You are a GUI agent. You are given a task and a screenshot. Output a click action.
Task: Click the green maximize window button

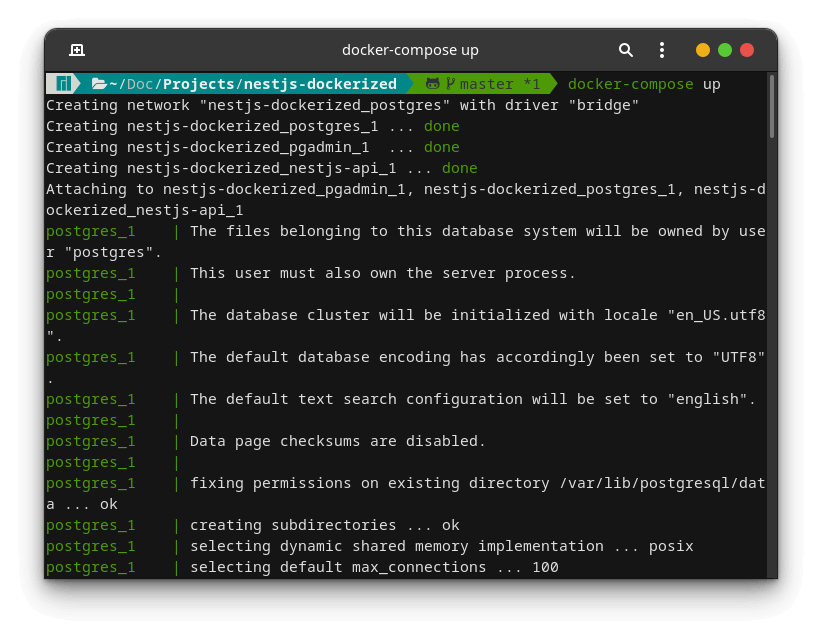pyautogui.click(x=724, y=50)
